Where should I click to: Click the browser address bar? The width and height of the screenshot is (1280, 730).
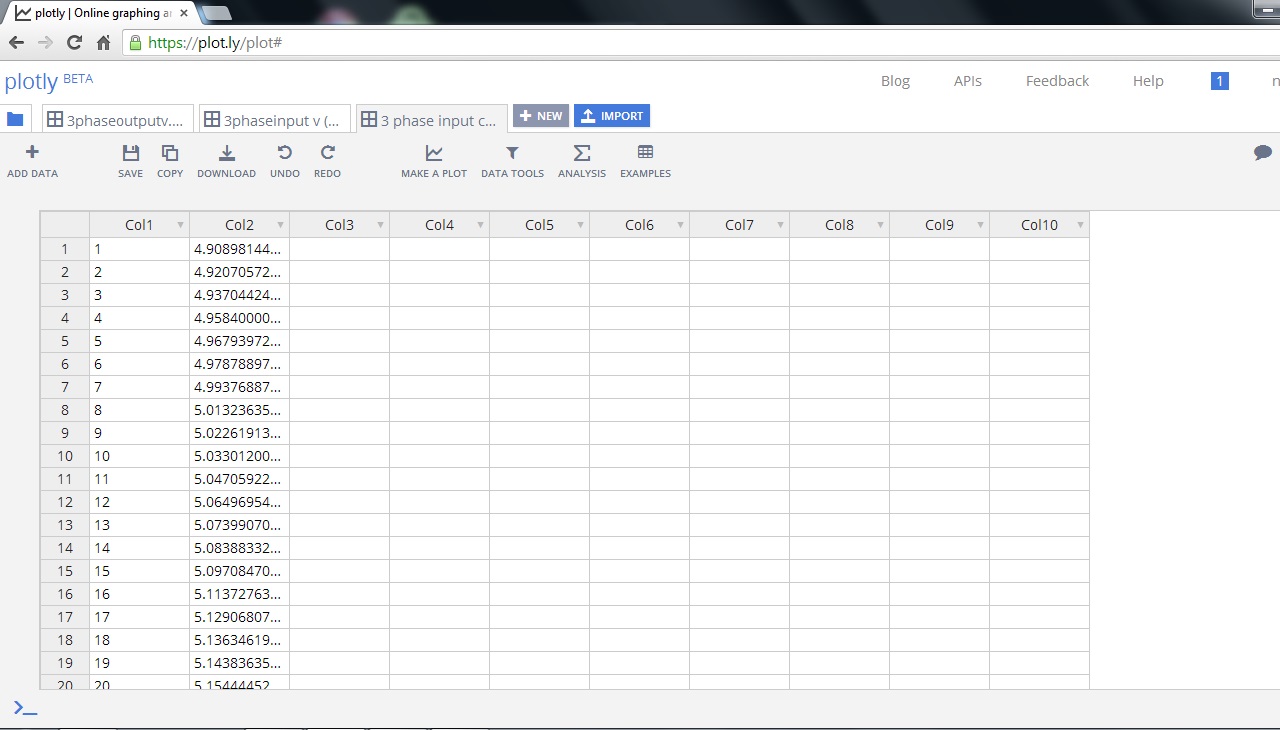tap(700, 43)
